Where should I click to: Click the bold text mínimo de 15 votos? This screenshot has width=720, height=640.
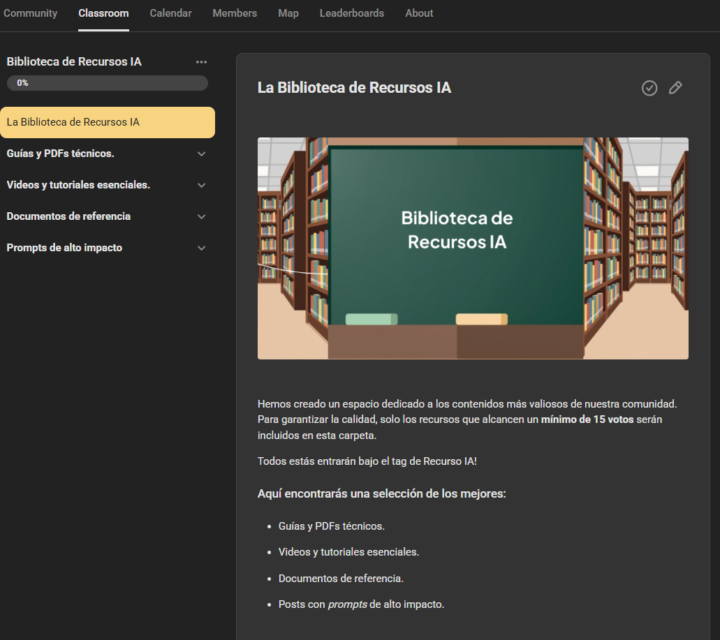[x=587, y=420]
